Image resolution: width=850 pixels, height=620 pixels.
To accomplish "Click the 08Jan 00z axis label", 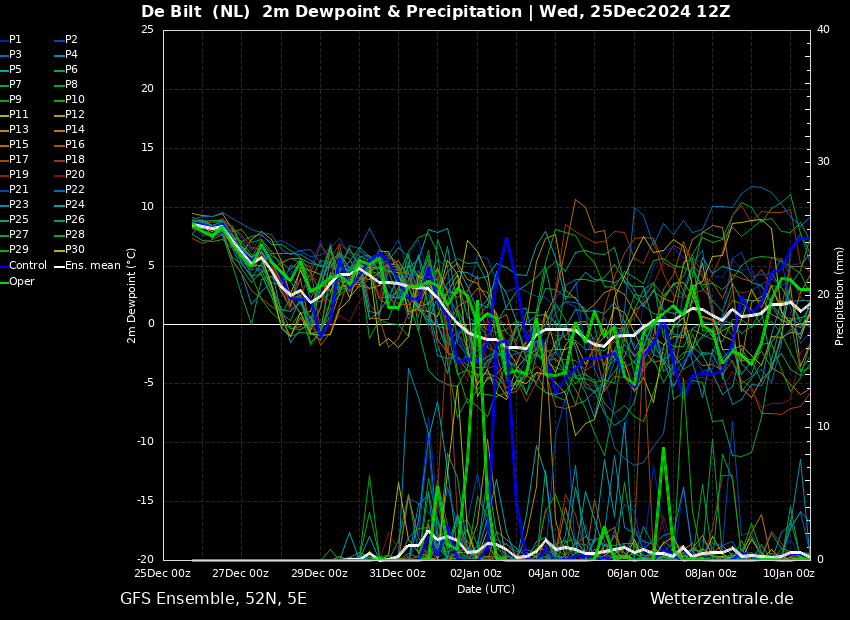I will [710, 573].
